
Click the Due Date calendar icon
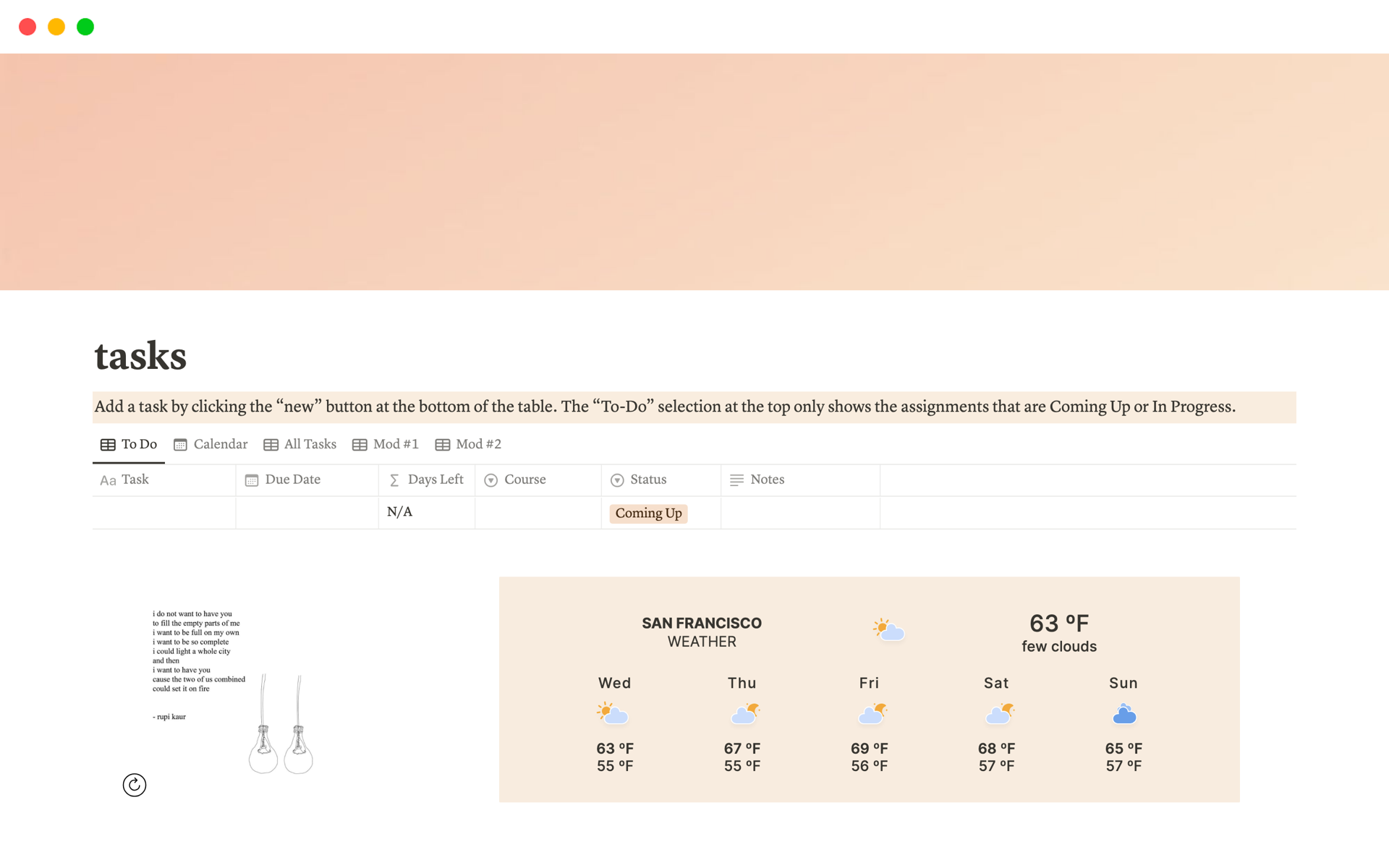coord(251,479)
